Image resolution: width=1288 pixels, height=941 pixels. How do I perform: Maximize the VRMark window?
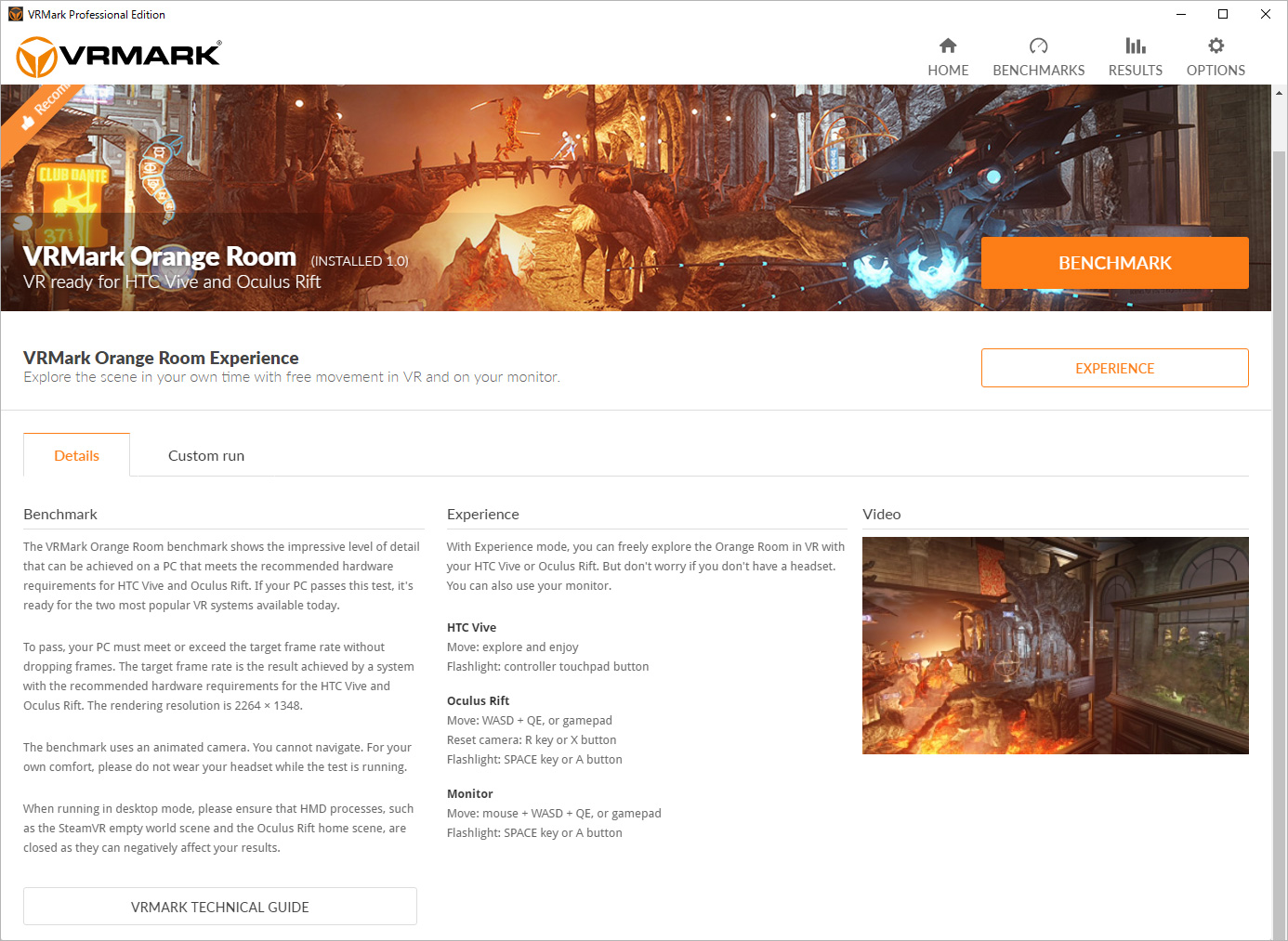pyautogui.click(x=1223, y=14)
